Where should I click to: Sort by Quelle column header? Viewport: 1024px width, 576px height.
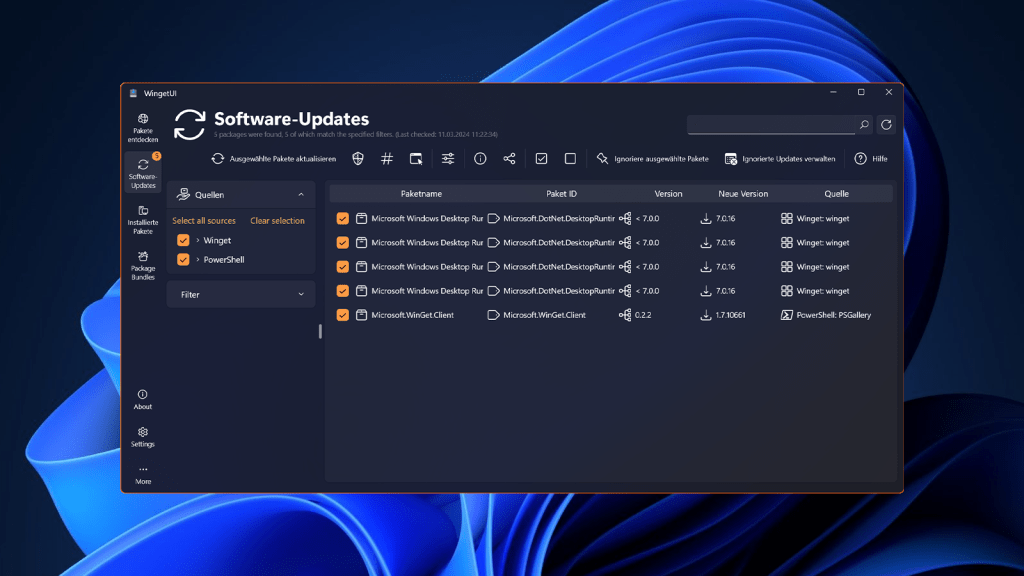pos(837,194)
